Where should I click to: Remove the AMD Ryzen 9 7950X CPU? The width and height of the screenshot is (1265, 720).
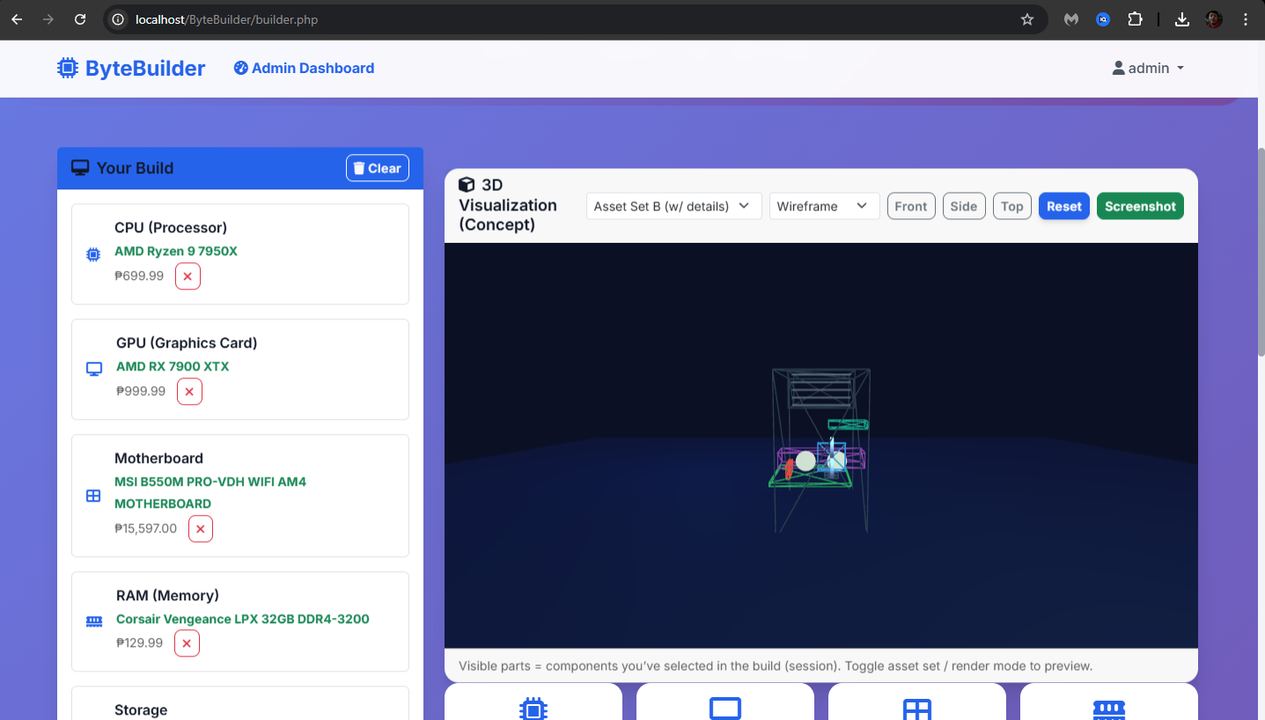pos(187,276)
